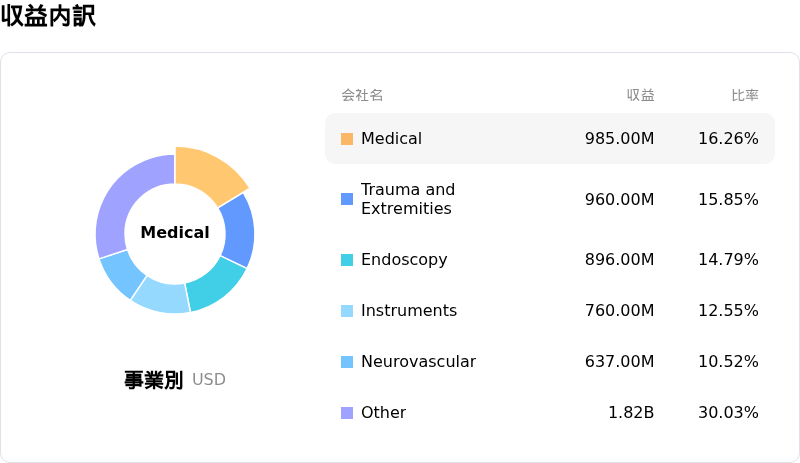Image resolution: width=800 pixels, height=463 pixels.
Task: Click the 比率 column header
Action: tap(744, 96)
